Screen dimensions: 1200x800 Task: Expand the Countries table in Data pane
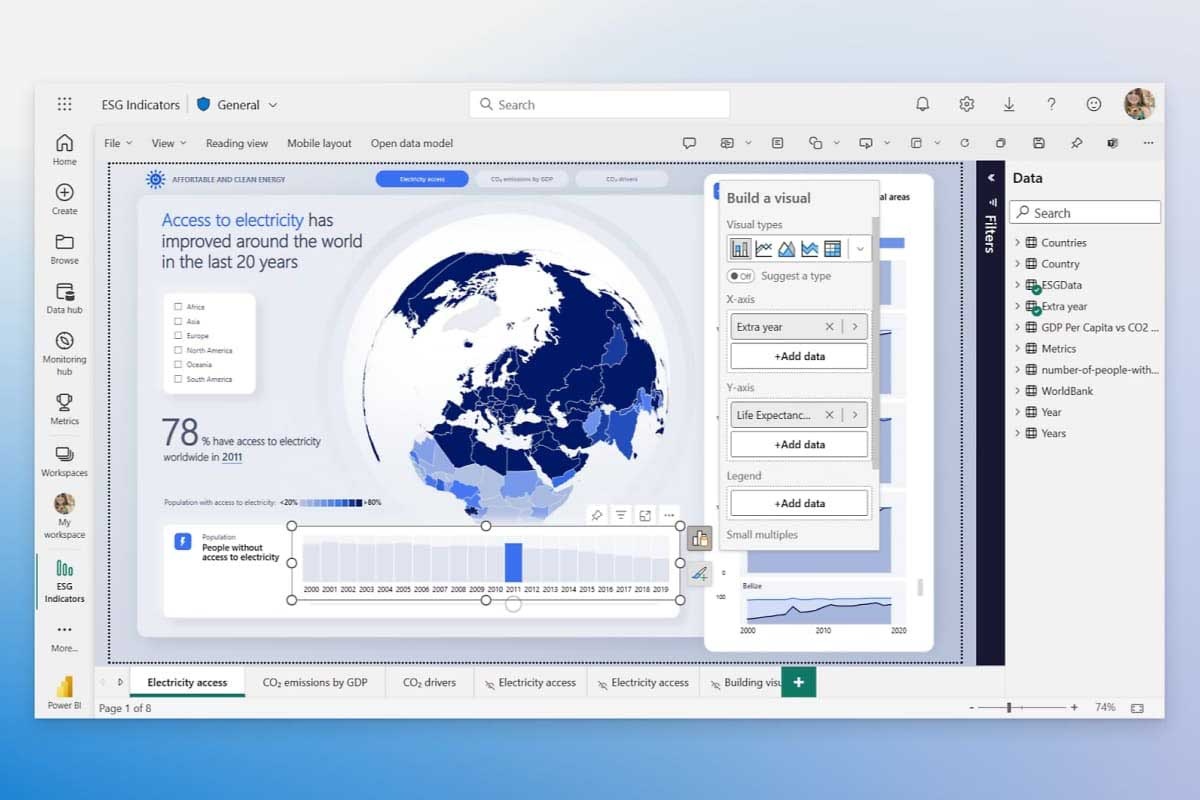pos(1020,242)
